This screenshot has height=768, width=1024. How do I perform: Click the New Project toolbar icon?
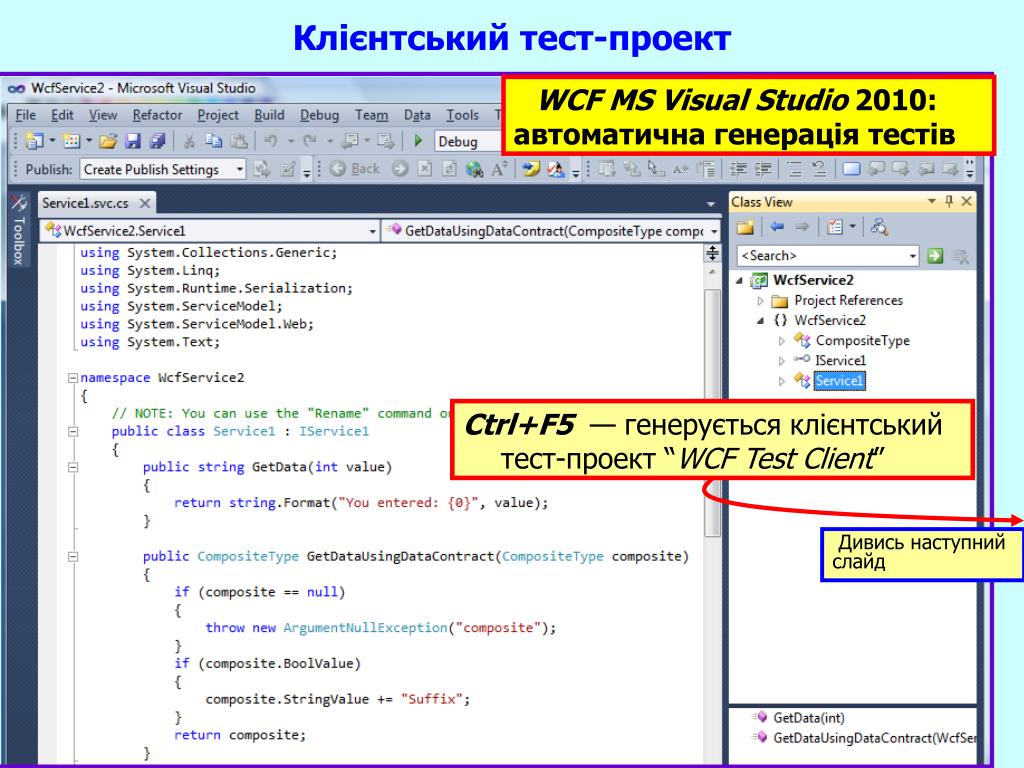[x=34, y=141]
